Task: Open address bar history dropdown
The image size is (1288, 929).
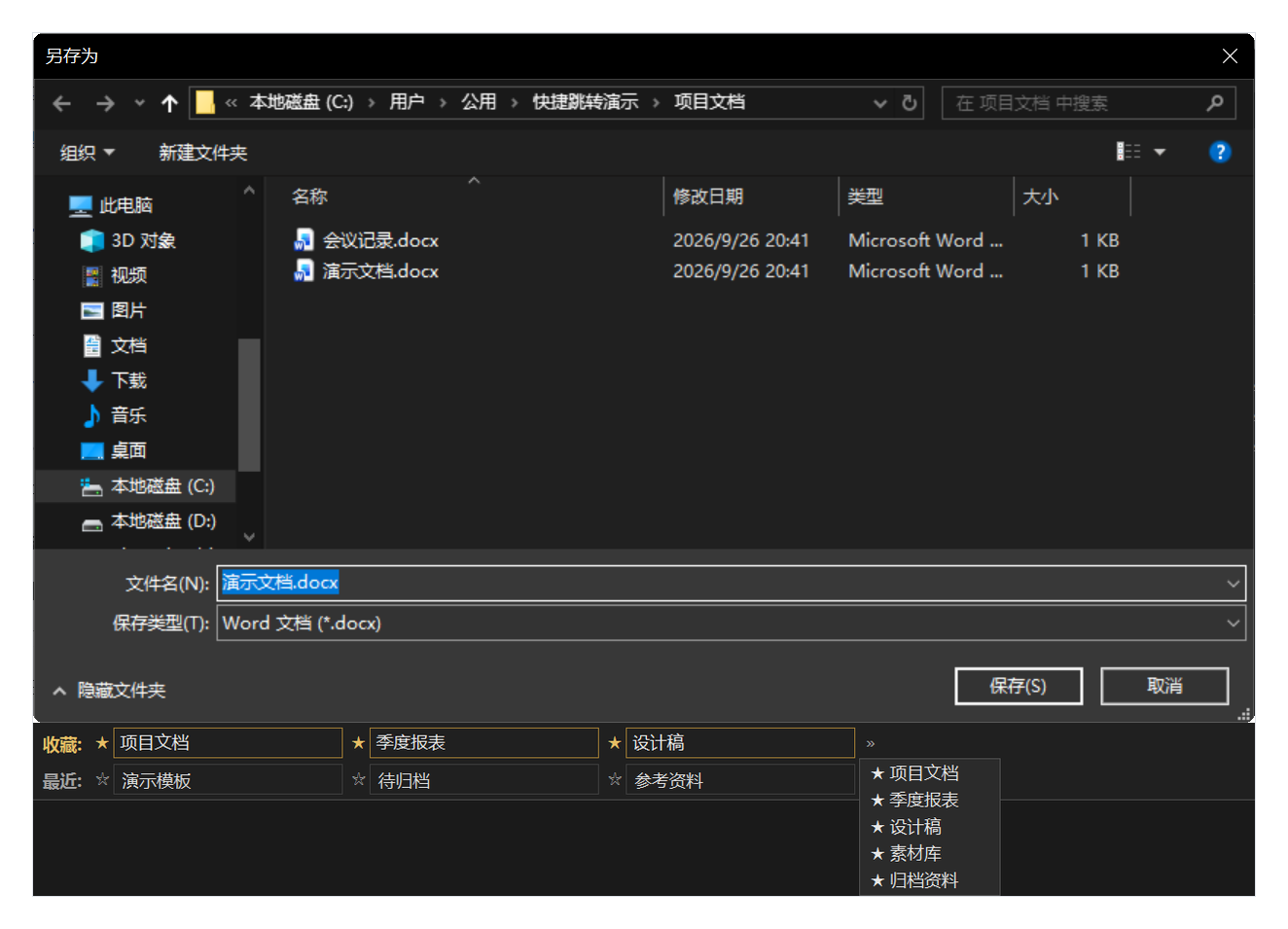Action: pyautogui.click(x=880, y=103)
